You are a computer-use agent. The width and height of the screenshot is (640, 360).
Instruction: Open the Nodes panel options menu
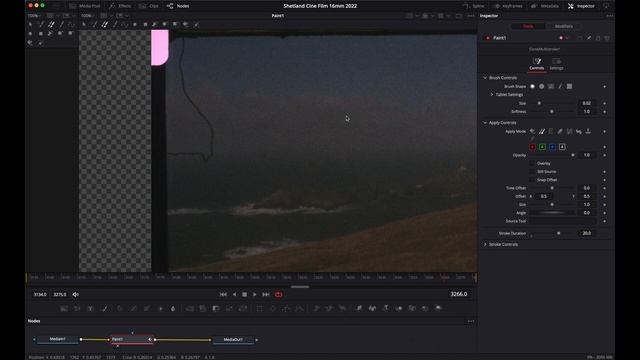tap(471, 321)
